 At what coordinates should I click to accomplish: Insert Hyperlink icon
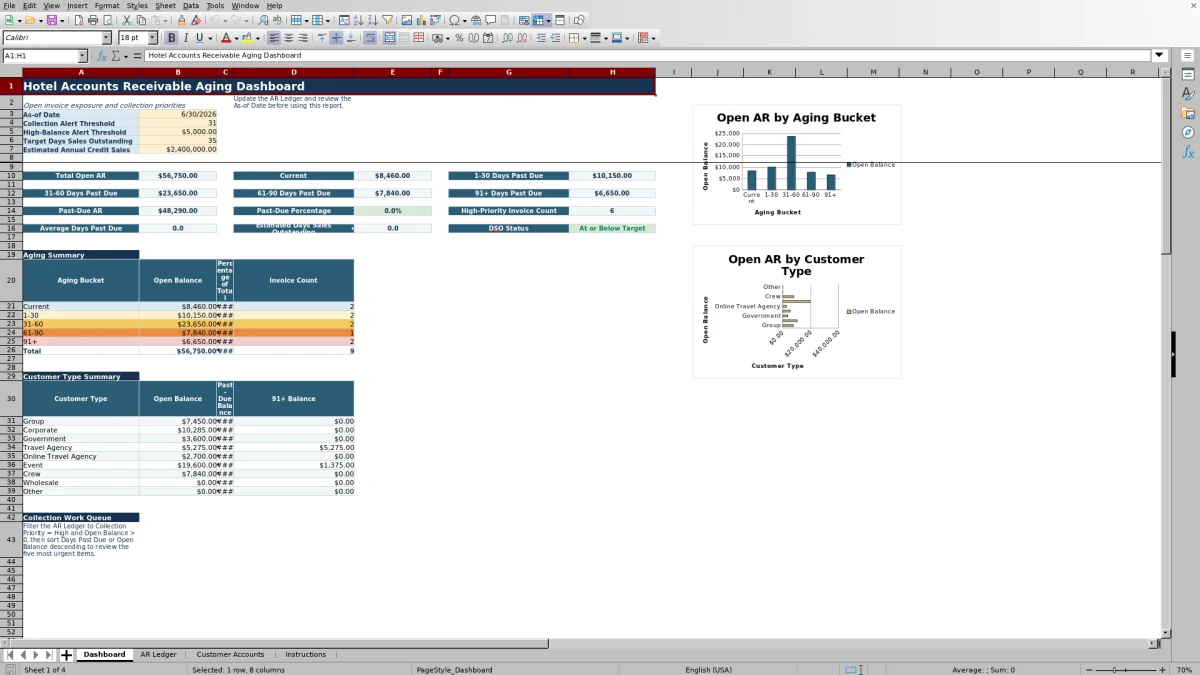[476, 20]
